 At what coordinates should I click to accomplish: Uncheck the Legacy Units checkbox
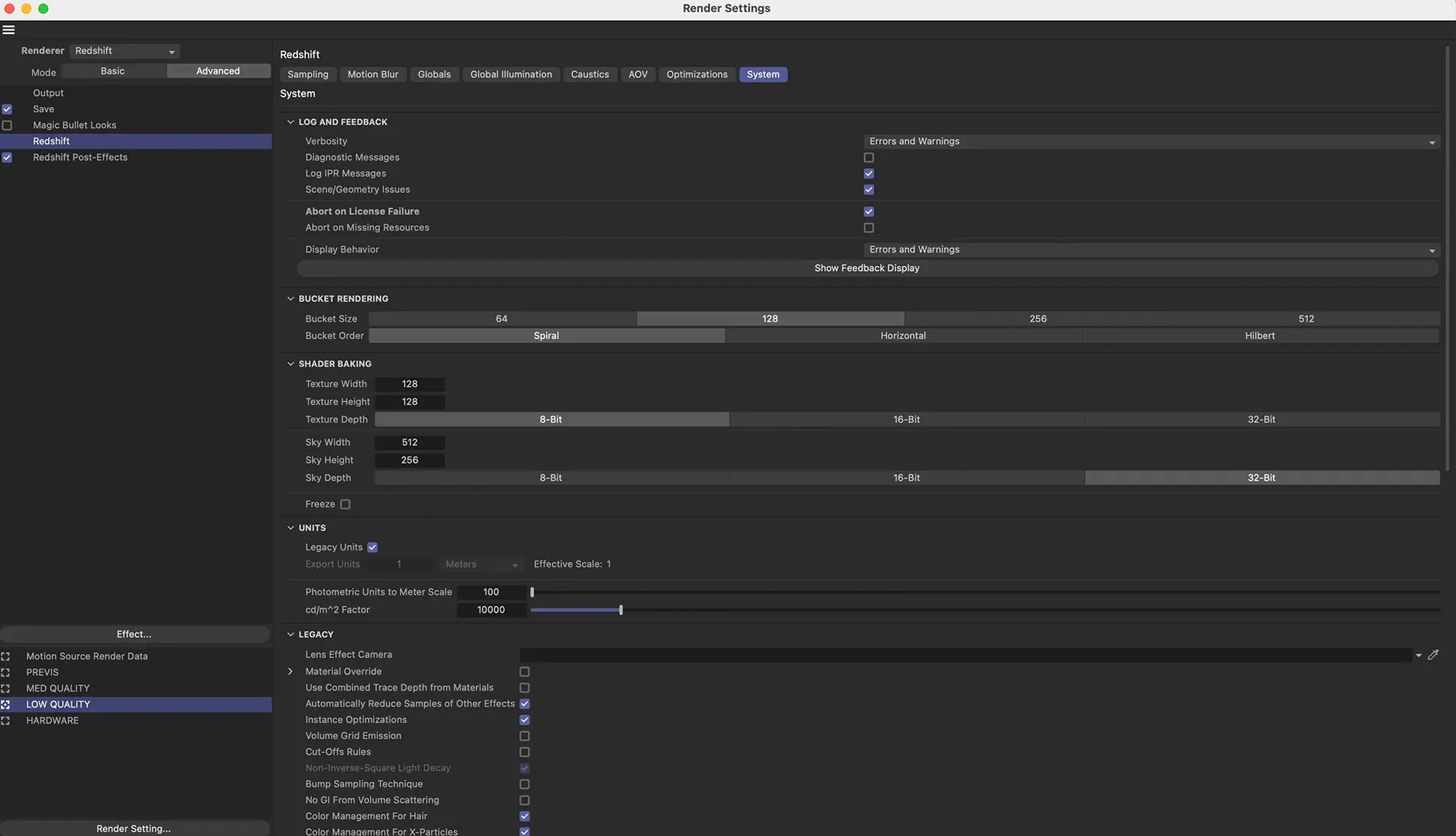pyautogui.click(x=372, y=546)
